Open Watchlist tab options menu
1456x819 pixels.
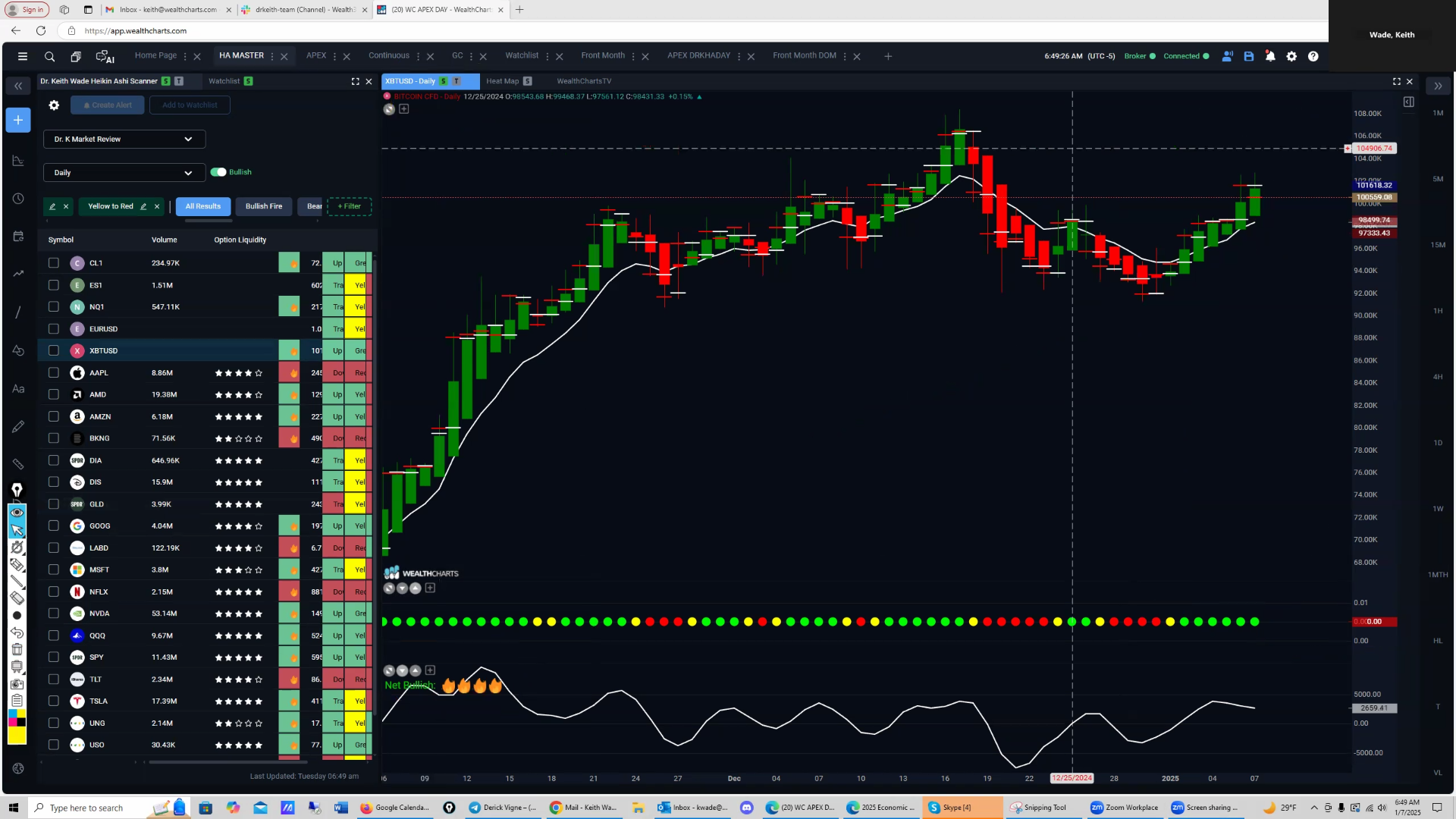tap(547, 56)
